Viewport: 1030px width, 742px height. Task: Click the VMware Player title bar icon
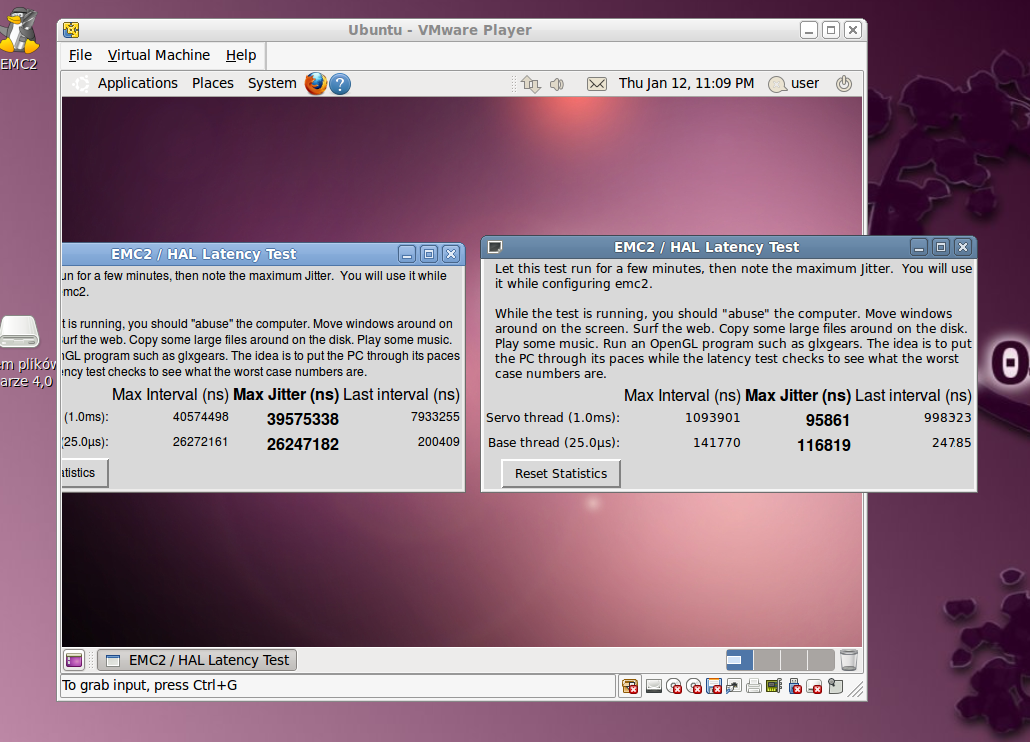point(71,30)
